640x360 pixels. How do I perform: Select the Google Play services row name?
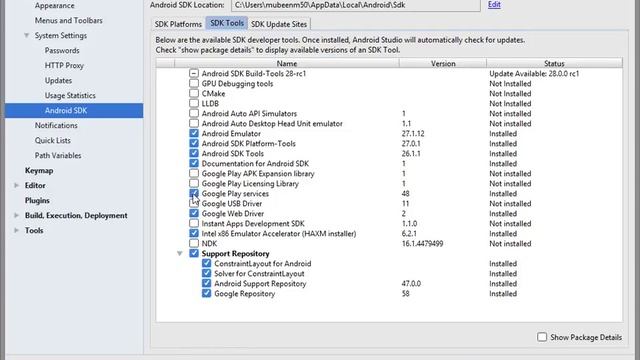(235, 193)
